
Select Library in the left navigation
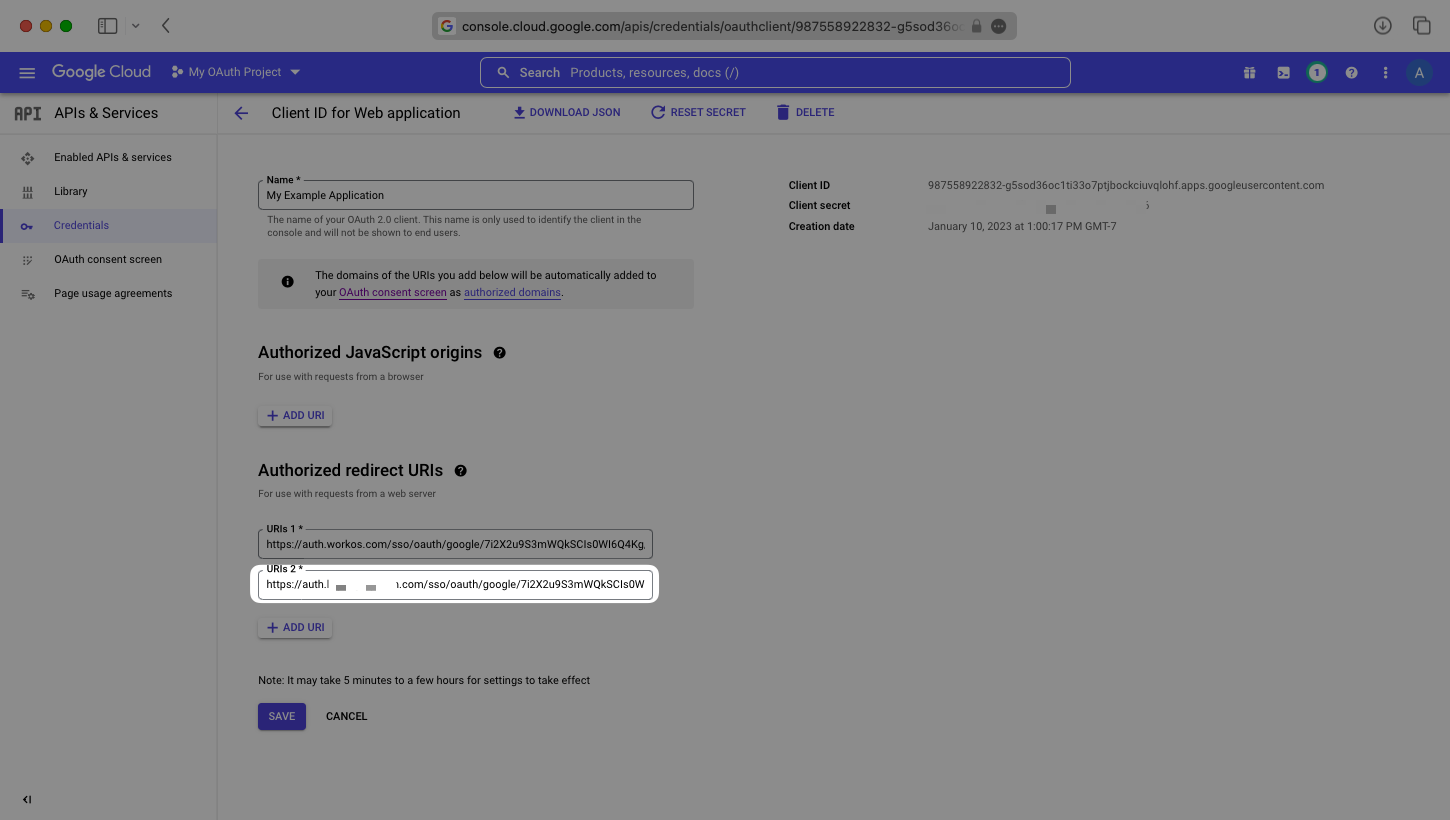pos(70,191)
